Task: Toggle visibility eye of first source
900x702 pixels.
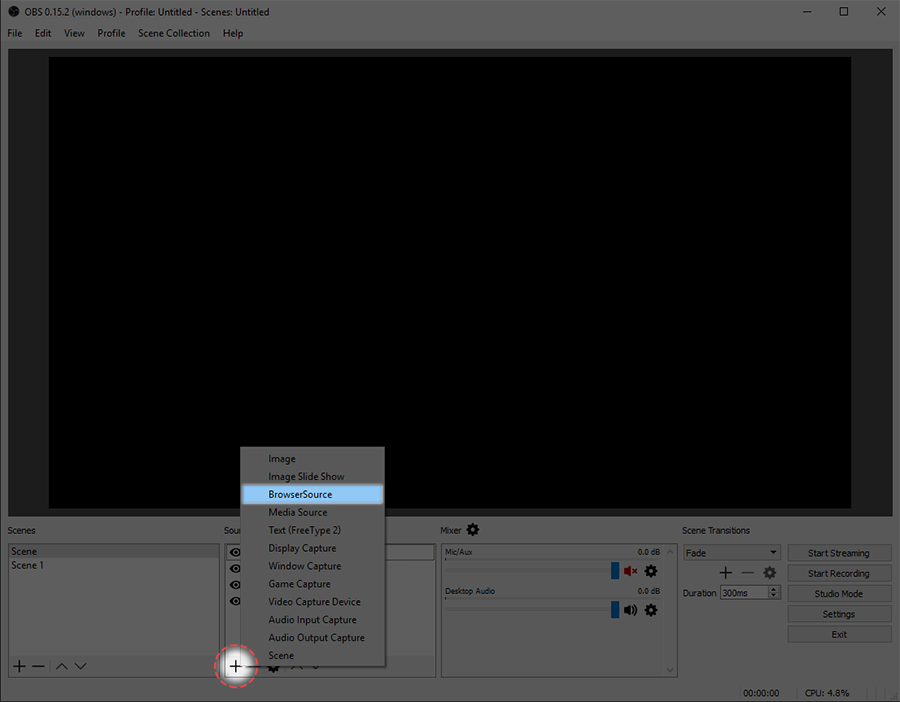Action: pyautogui.click(x=235, y=552)
